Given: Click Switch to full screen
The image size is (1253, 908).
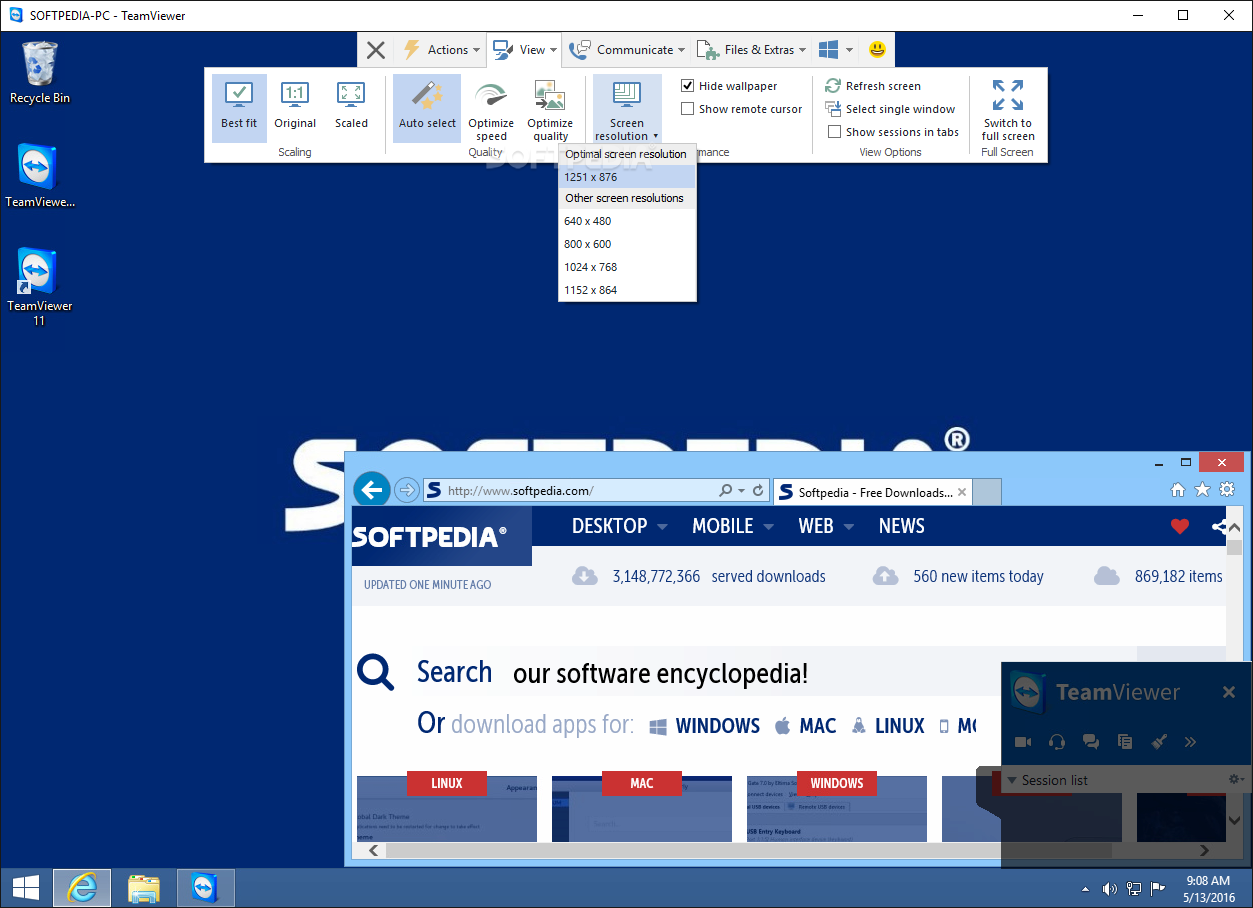Looking at the screenshot, I should pyautogui.click(x=1008, y=110).
